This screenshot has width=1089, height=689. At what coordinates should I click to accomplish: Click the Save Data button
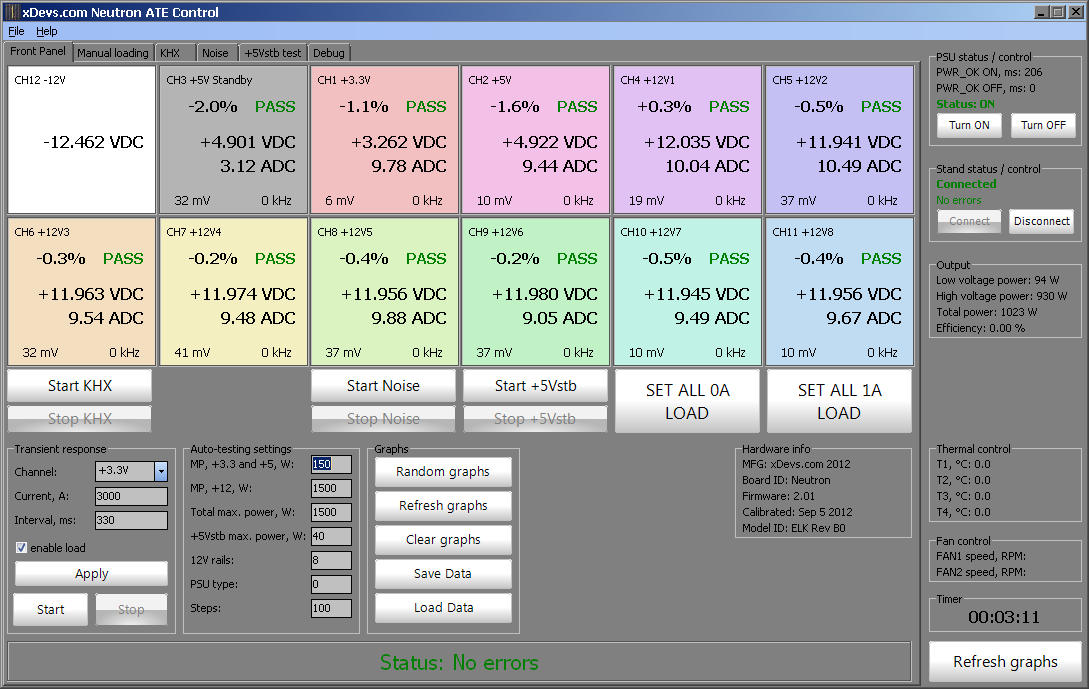tap(443, 574)
